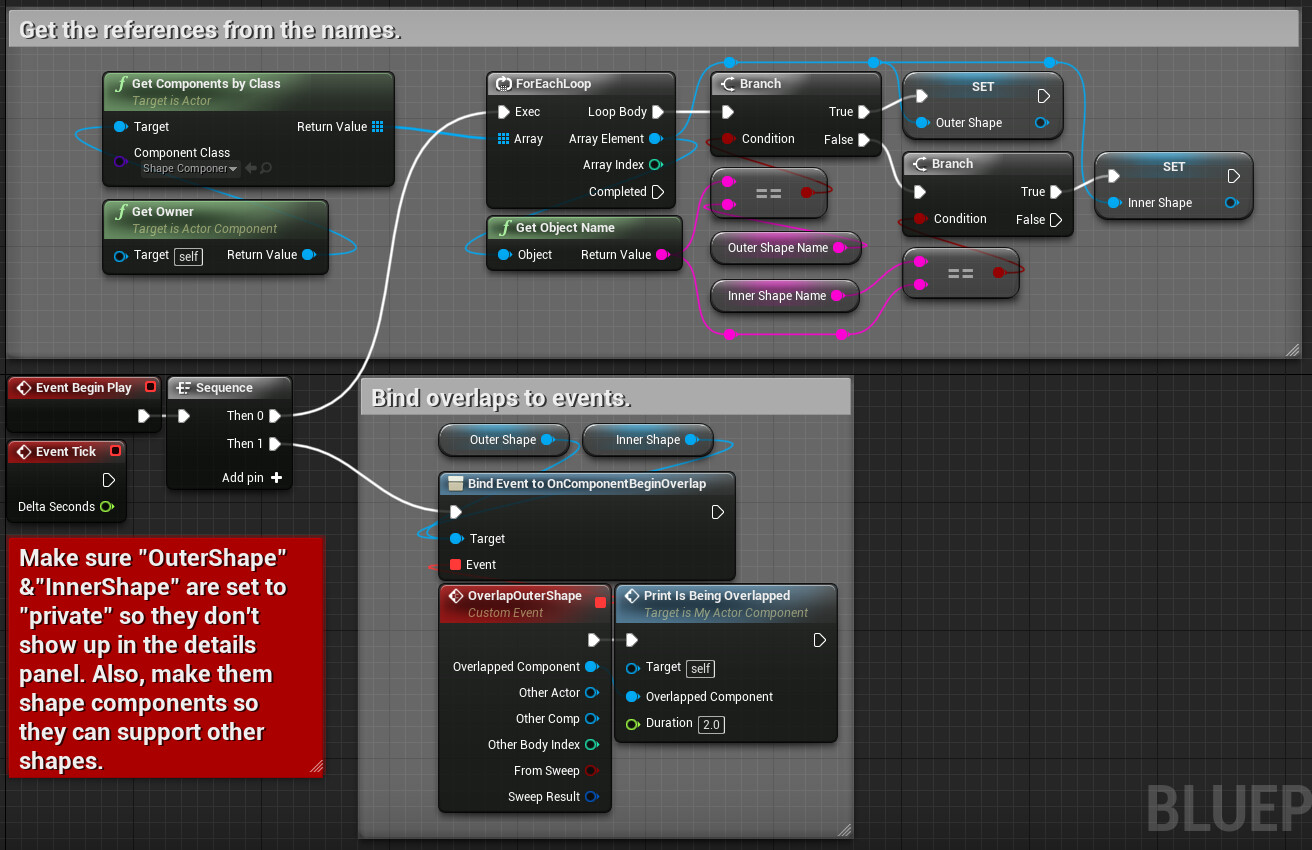The height and width of the screenshot is (850, 1312).
Task: Select the Inner Shape Name variable node
Action: coord(786,296)
